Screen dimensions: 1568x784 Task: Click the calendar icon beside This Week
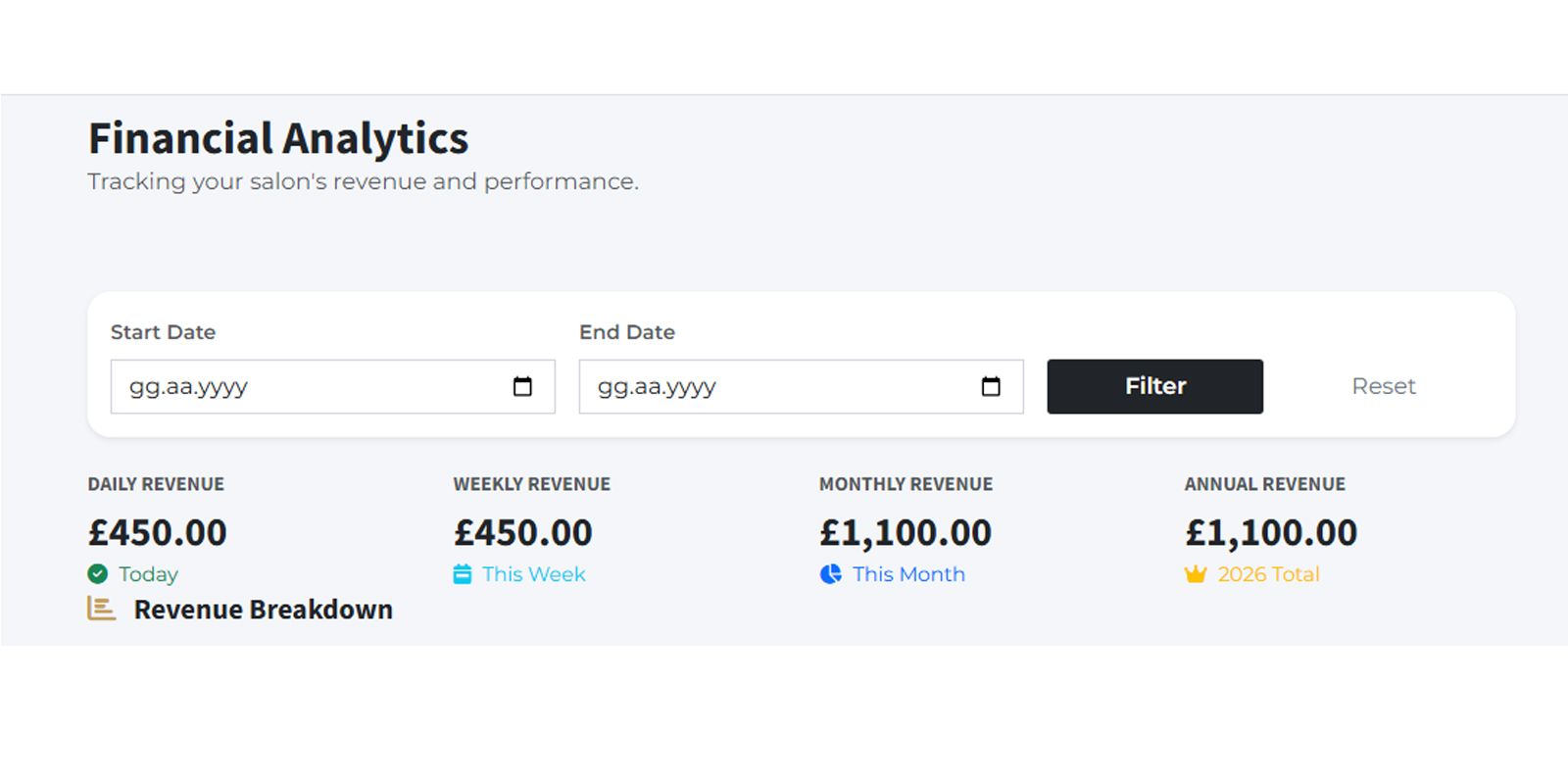click(x=463, y=574)
